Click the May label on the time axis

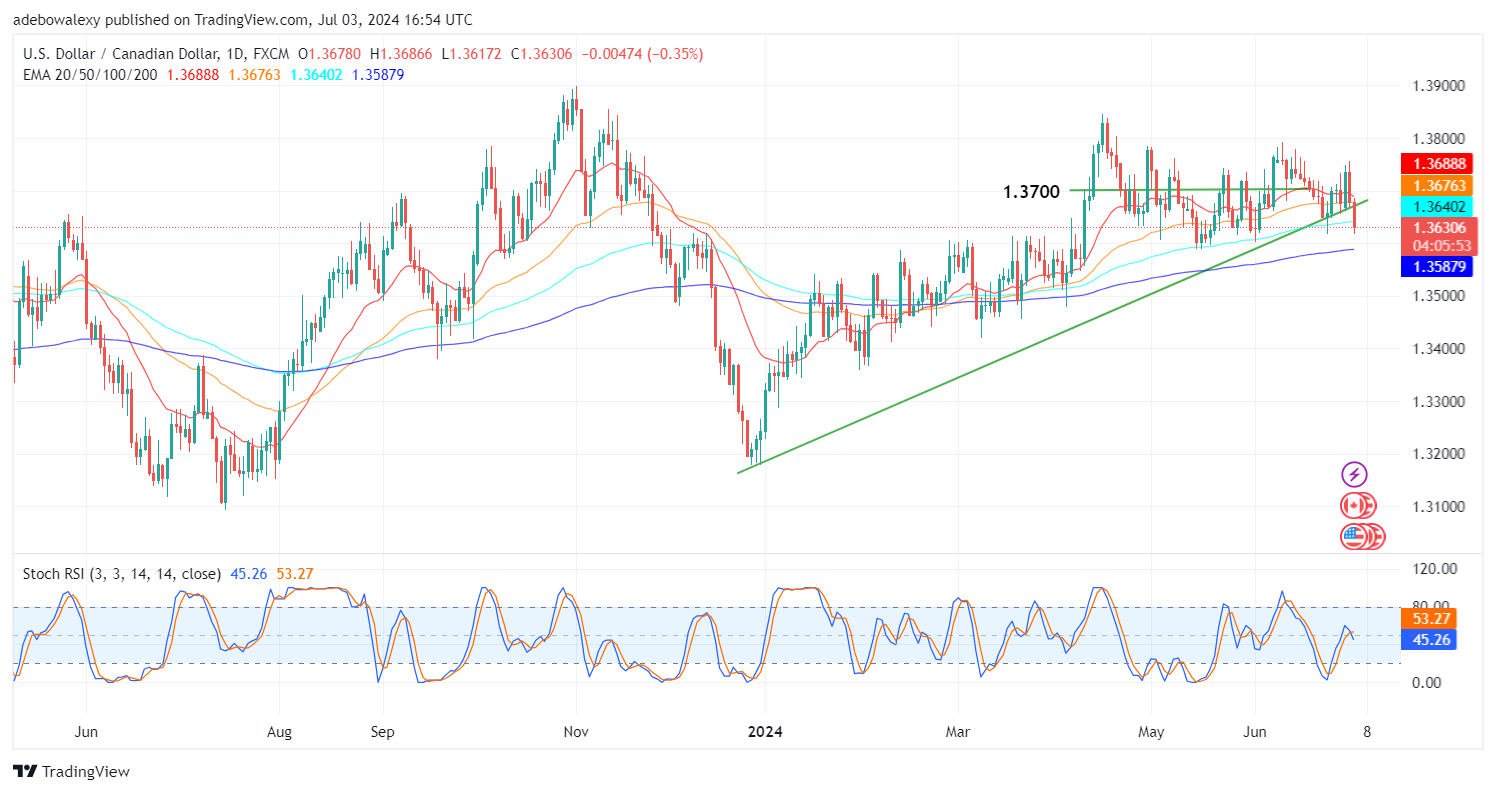pyautogui.click(x=1152, y=731)
